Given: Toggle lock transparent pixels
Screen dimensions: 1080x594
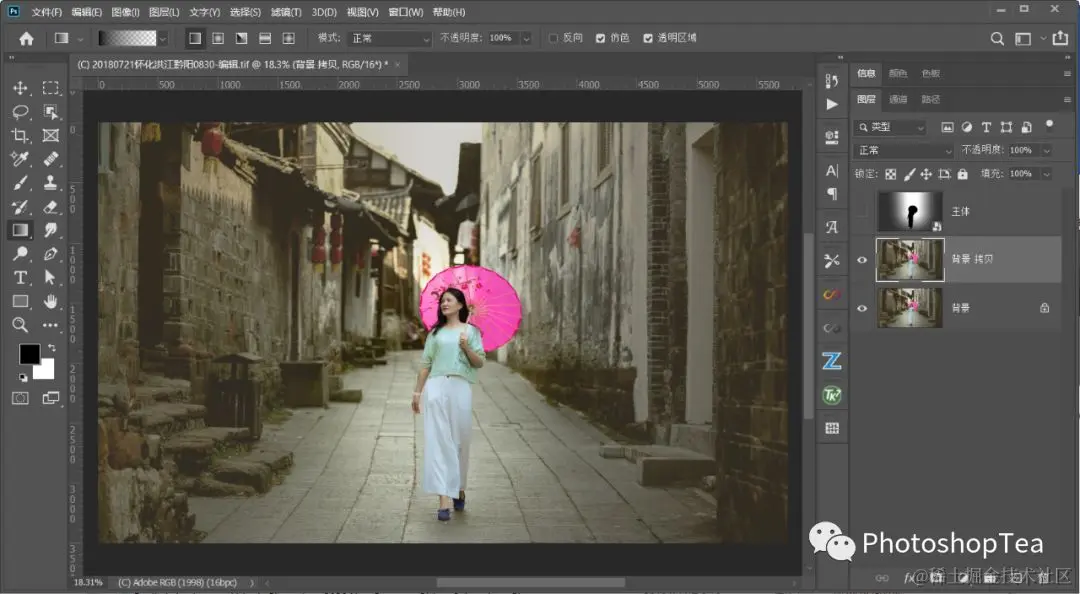Looking at the screenshot, I should [x=891, y=174].
